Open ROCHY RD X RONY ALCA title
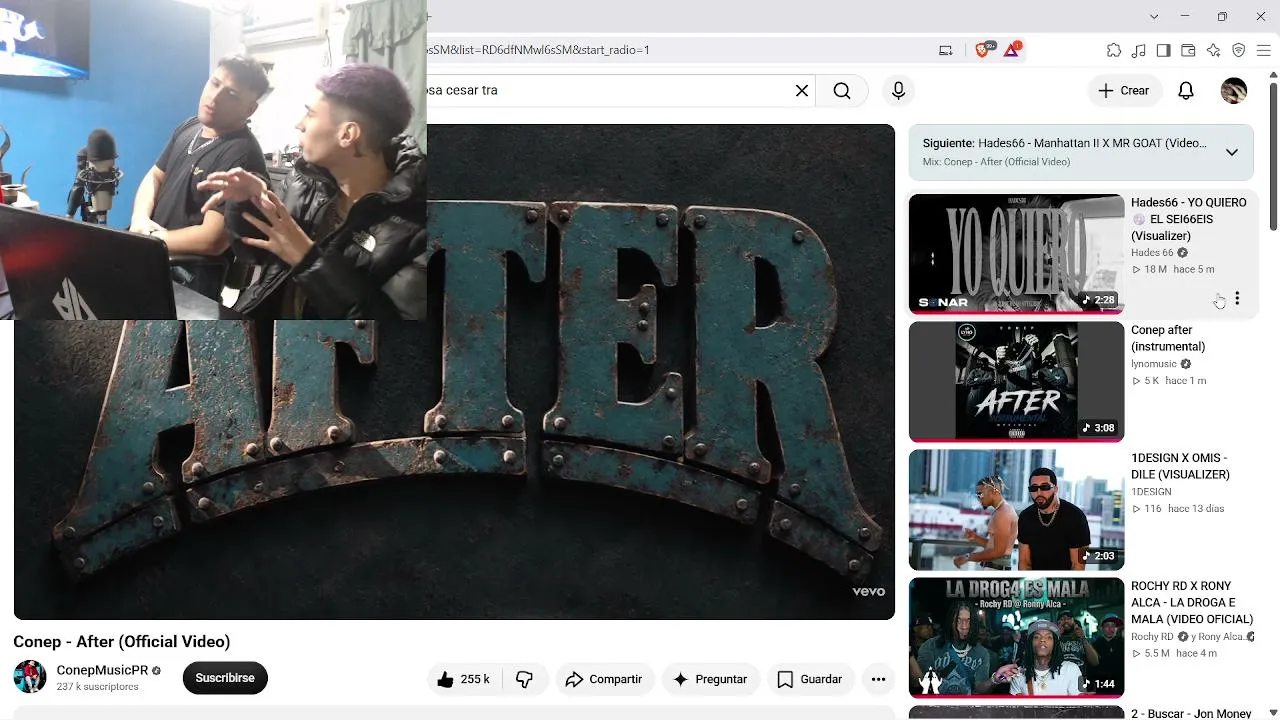 coord(1192,602)
